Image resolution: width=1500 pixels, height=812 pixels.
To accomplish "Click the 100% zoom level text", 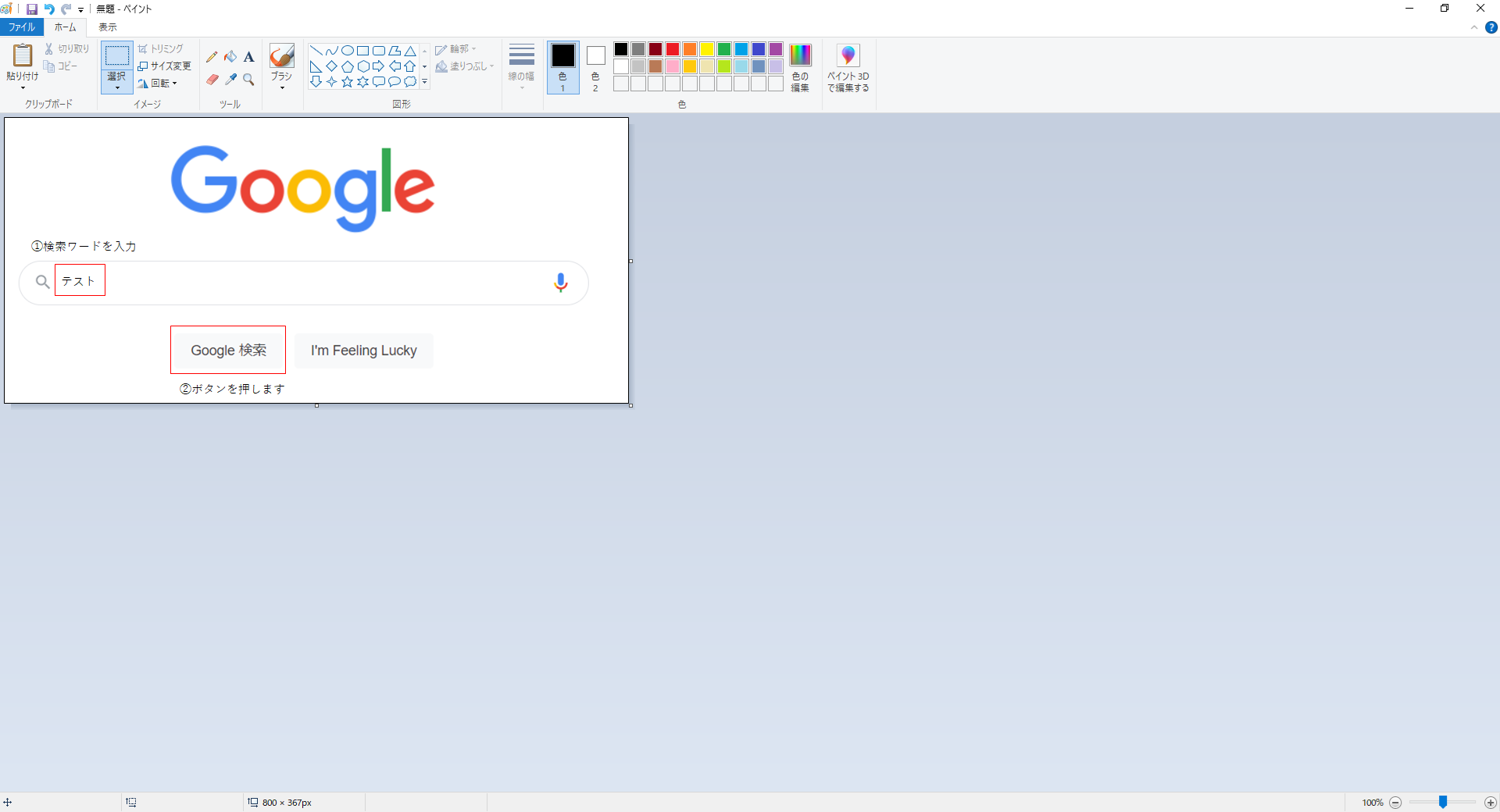I will point(1373,803).
